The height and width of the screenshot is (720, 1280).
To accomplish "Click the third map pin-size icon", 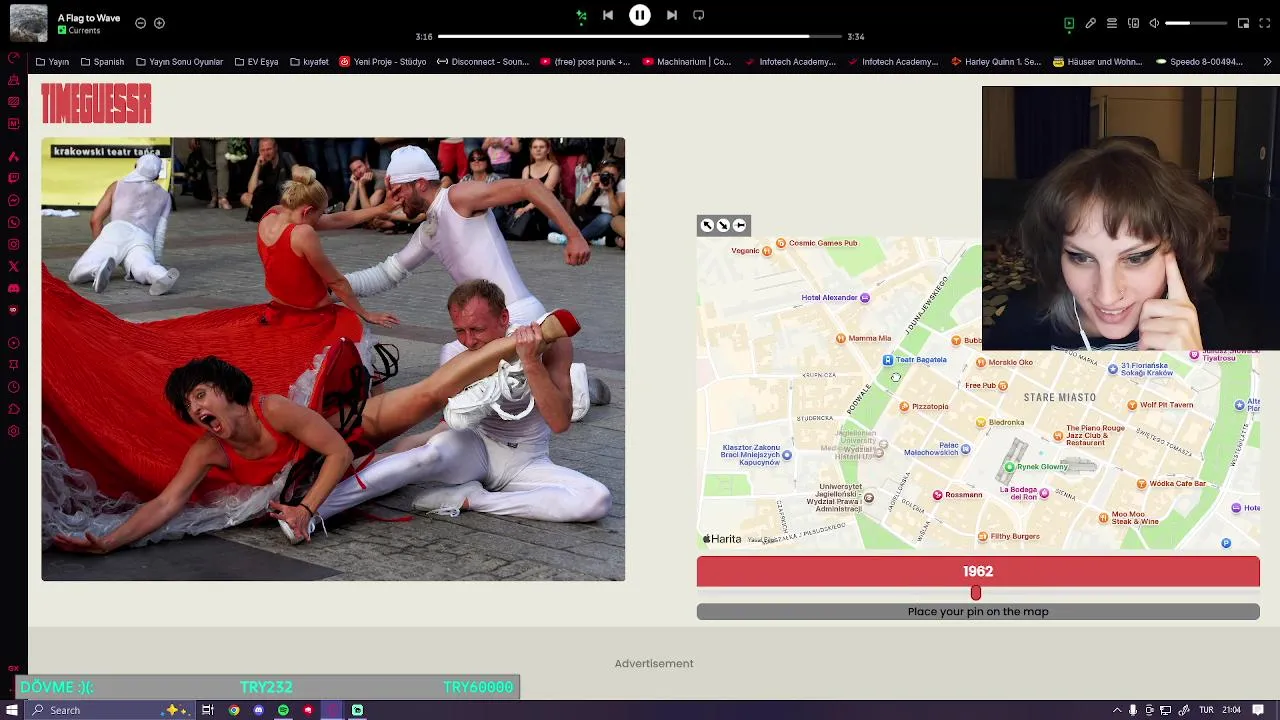I will click(740, 225).
